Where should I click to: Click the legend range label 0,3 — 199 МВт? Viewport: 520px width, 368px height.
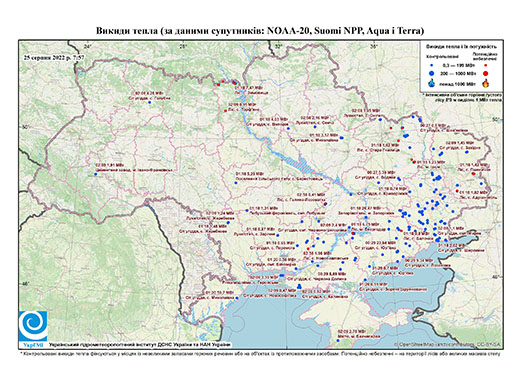pyautogui.click(x=458, y=66)
